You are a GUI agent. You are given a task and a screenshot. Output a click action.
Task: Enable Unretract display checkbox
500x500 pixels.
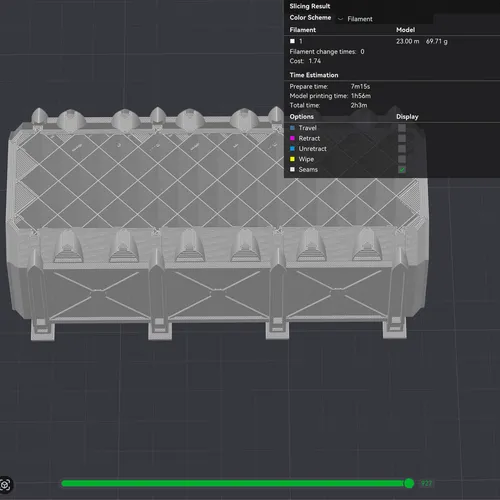coord(402,149)
